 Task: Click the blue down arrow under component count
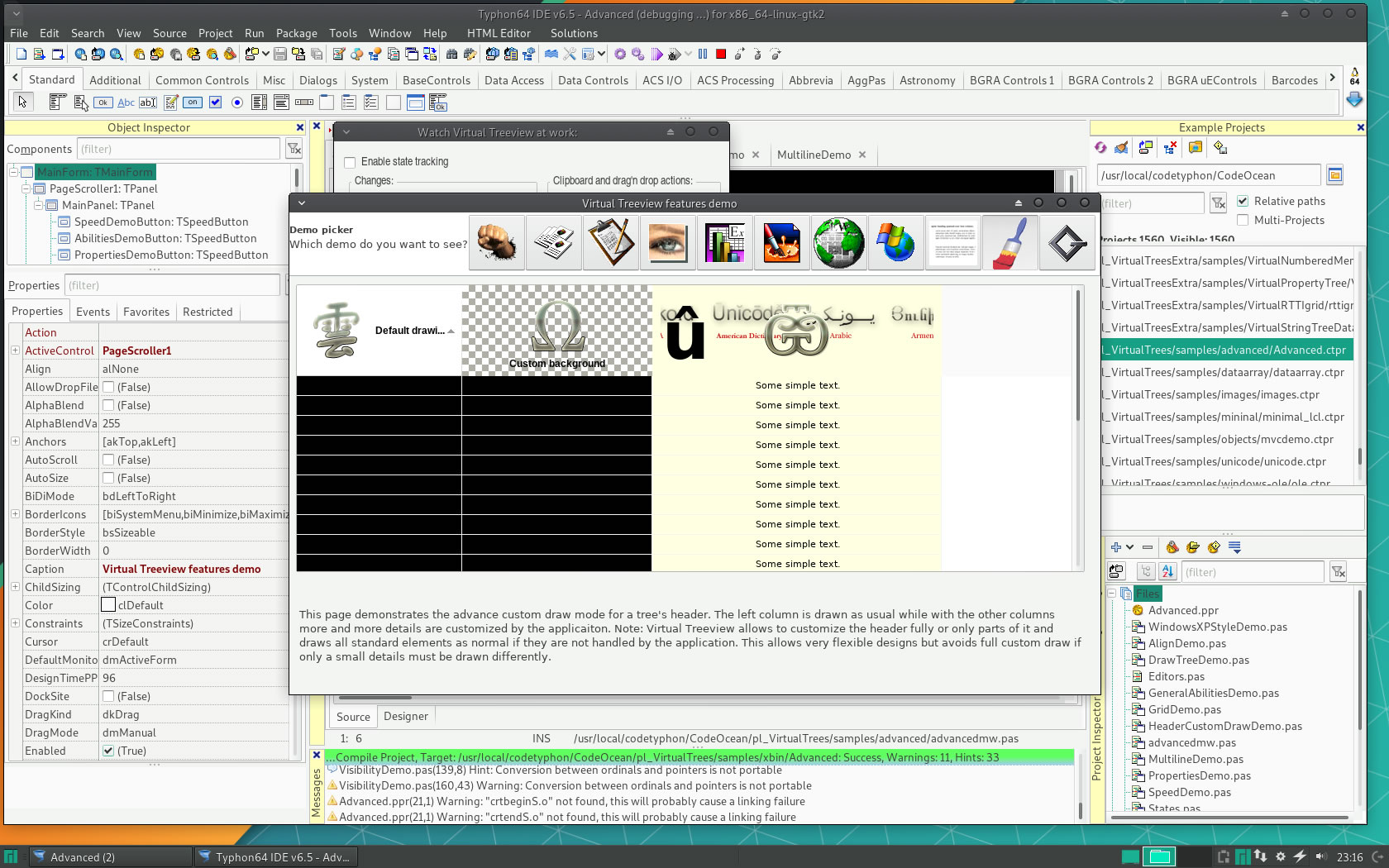pos(1354,99)
